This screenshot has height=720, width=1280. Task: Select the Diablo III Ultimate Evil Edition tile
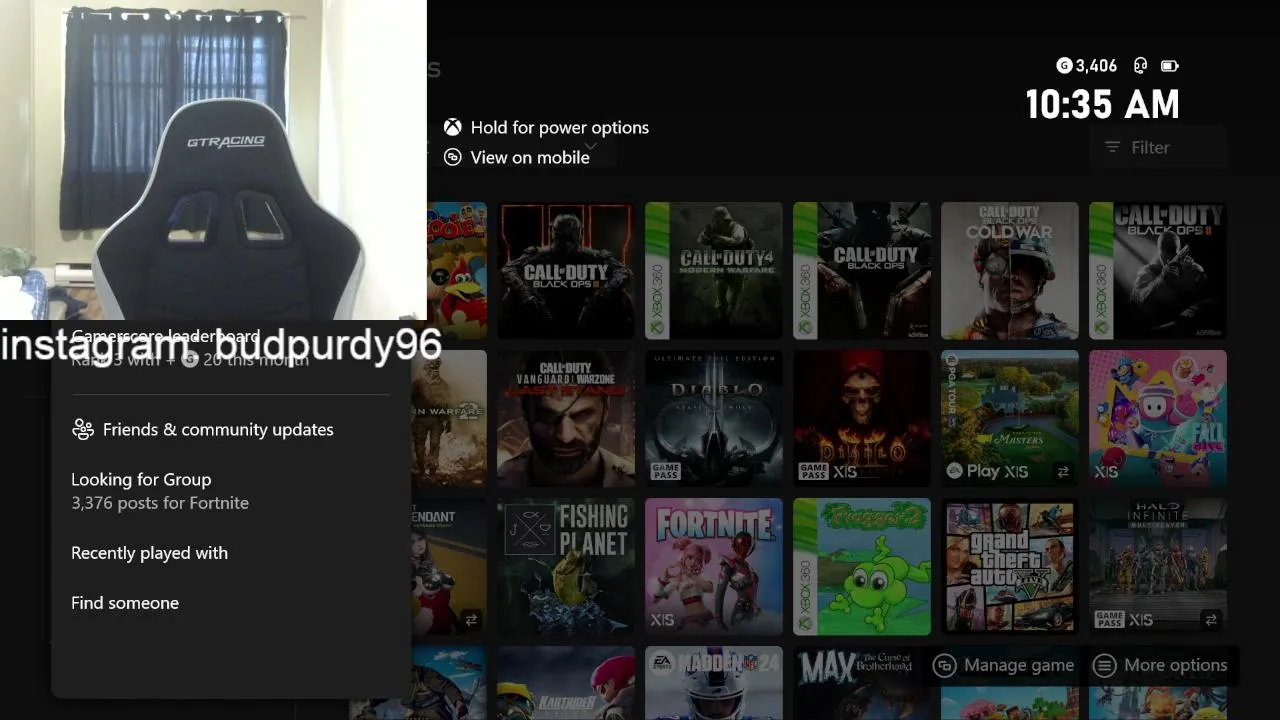tap(714, 419)
